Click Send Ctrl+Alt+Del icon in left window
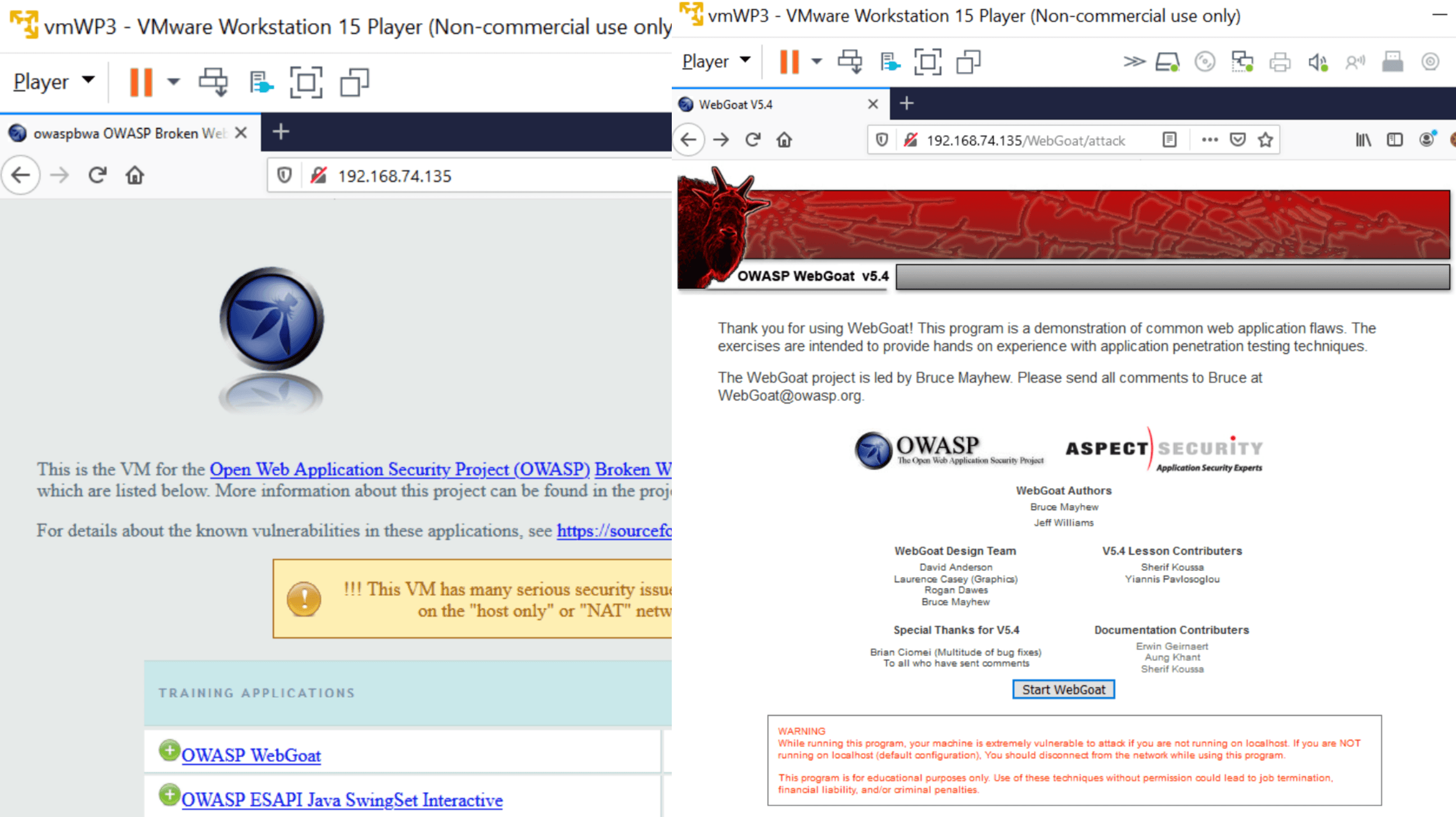Viewport: 1456px width, 817px height. (213, 83)
